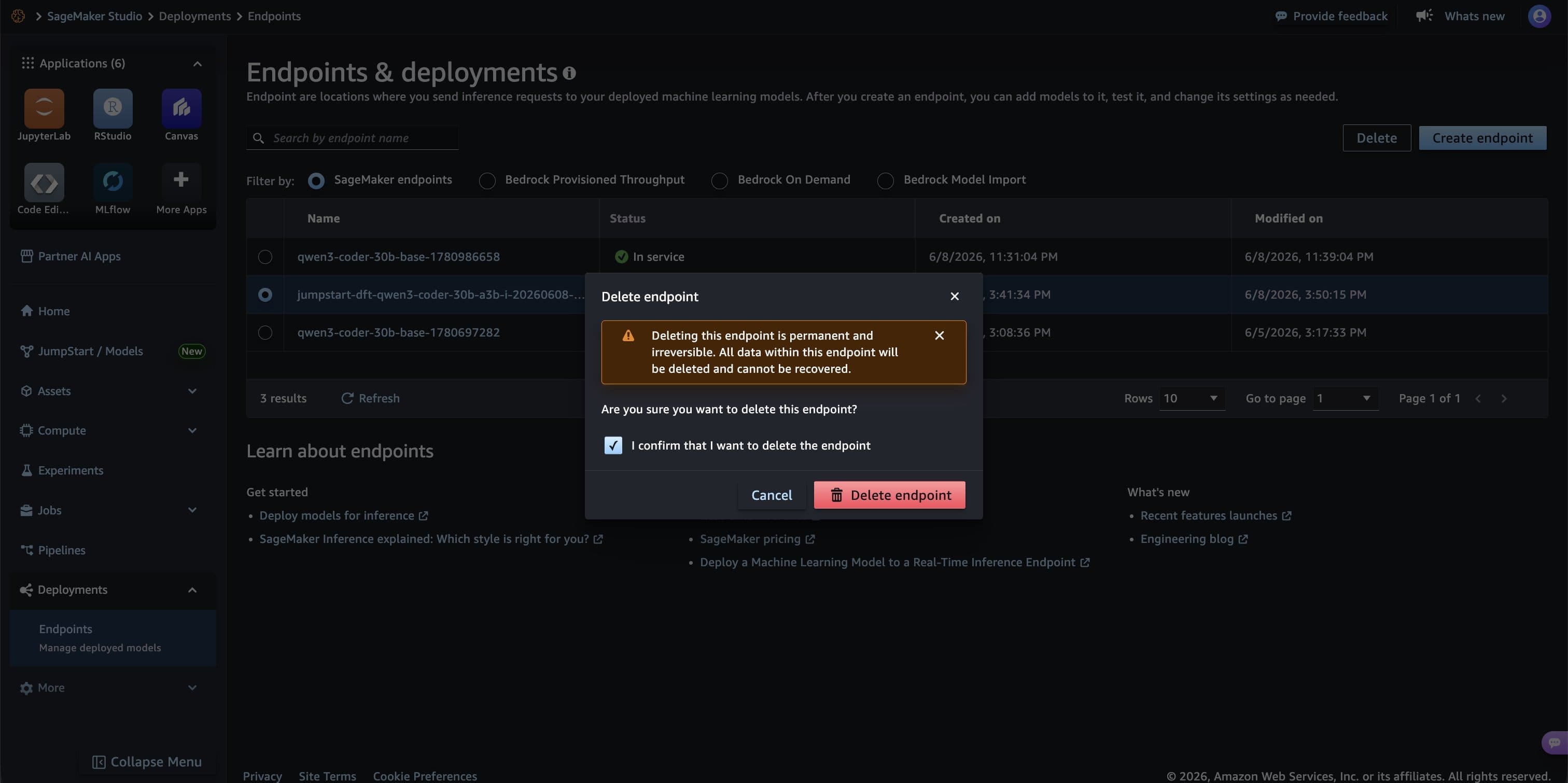Select the jumpstart-dft-qwen3-coder row radio button
This screenshot has height=783, width=1568.
click(265, 295)
